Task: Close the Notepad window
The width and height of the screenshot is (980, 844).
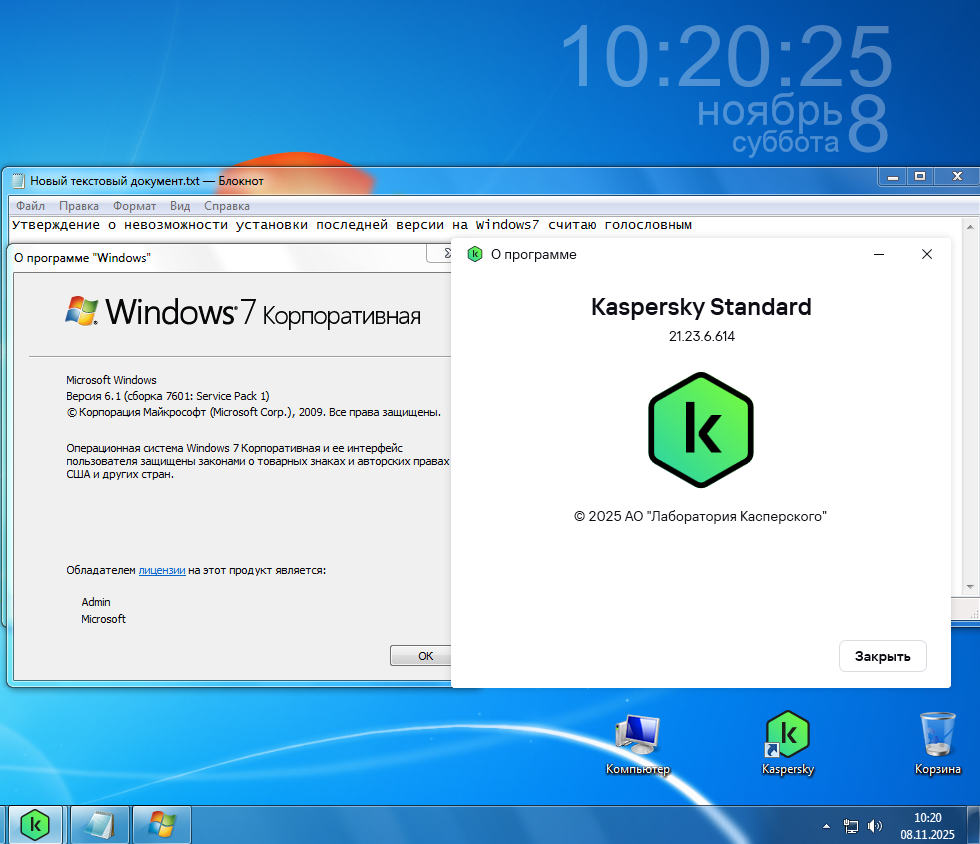Action: [957, 177]
